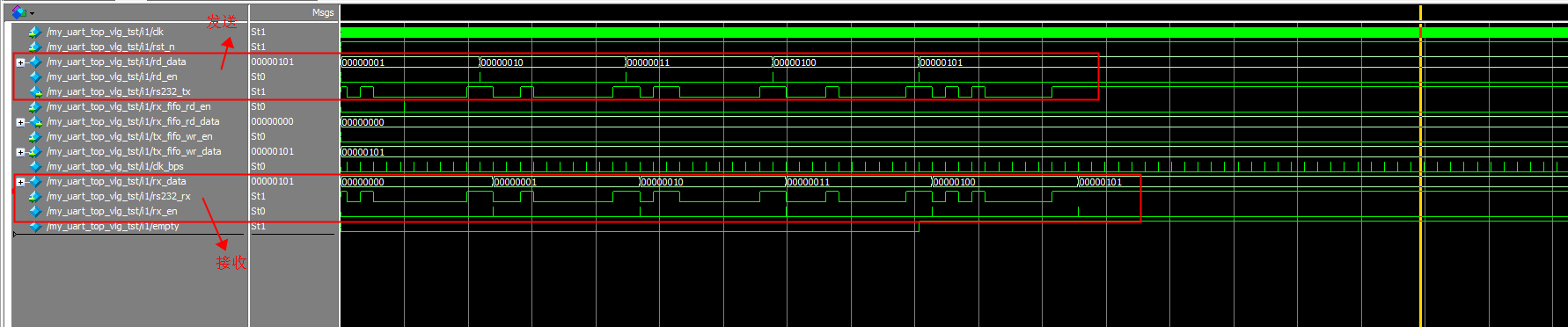Expand the tx_fifo_wr_data bus
This screenshot has height=327, width=1568.
pos(20,152)
